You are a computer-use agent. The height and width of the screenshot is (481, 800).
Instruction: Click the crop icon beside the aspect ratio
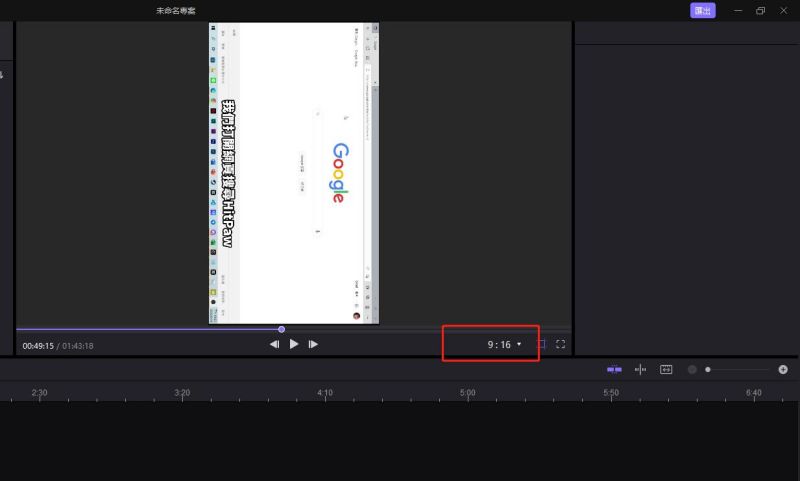click(541, 344)
